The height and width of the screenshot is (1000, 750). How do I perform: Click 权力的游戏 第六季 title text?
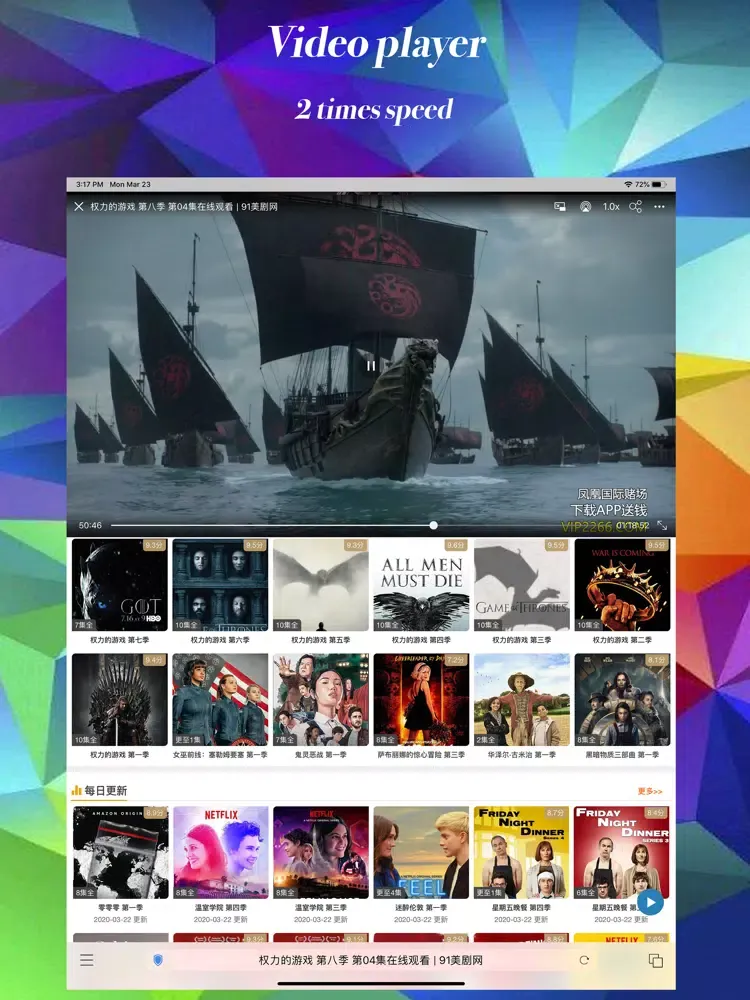[220, 640]
